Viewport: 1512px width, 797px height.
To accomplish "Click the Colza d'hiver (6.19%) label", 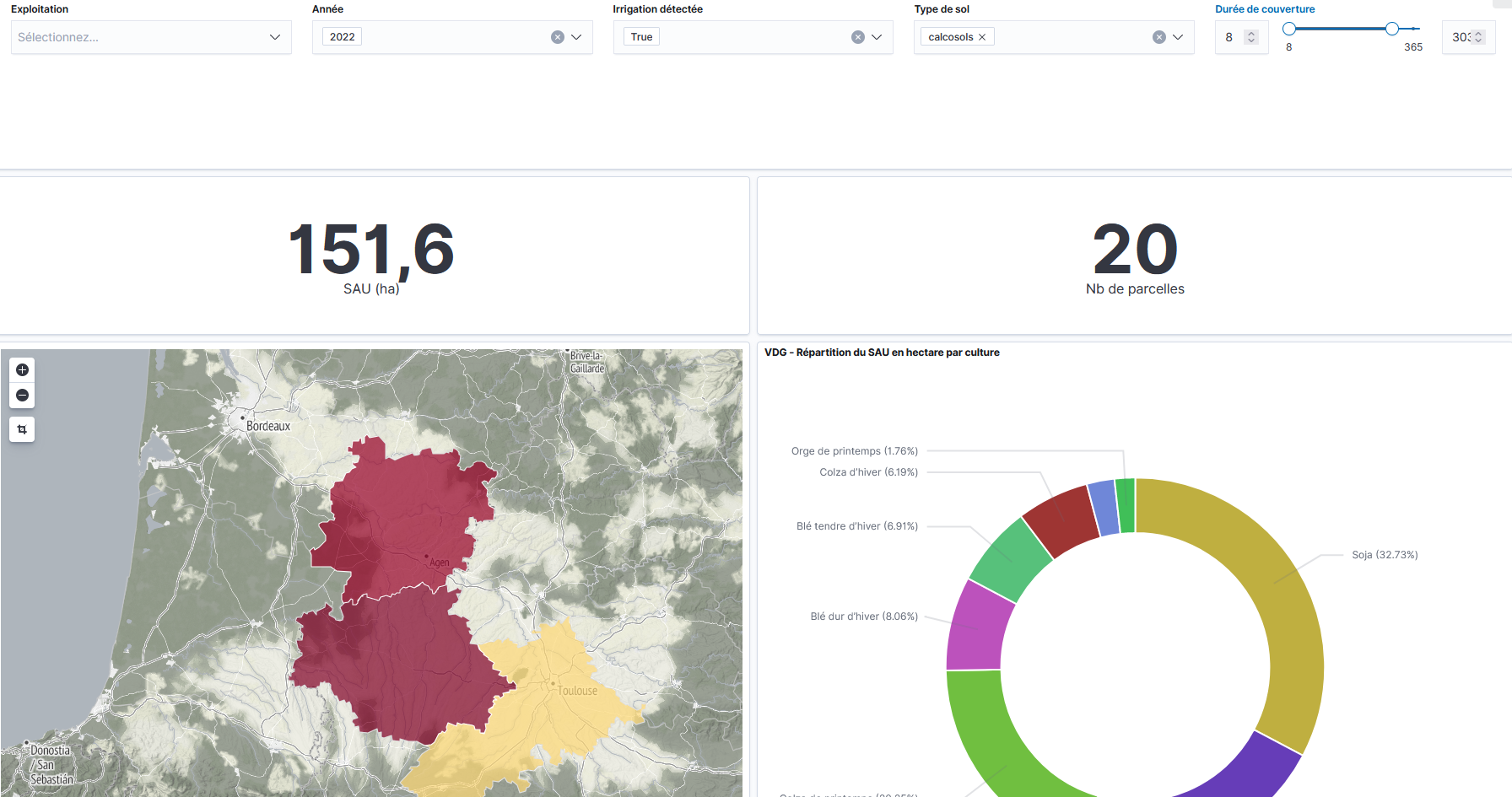I will pos(868,472).
